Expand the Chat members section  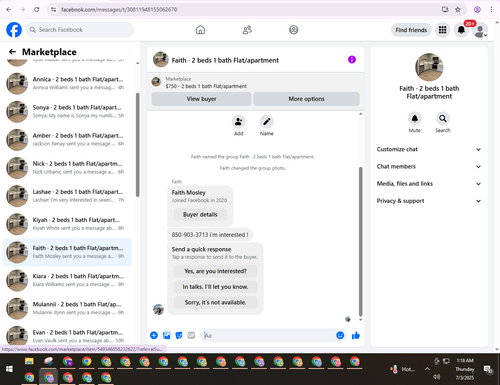point(429,166)
